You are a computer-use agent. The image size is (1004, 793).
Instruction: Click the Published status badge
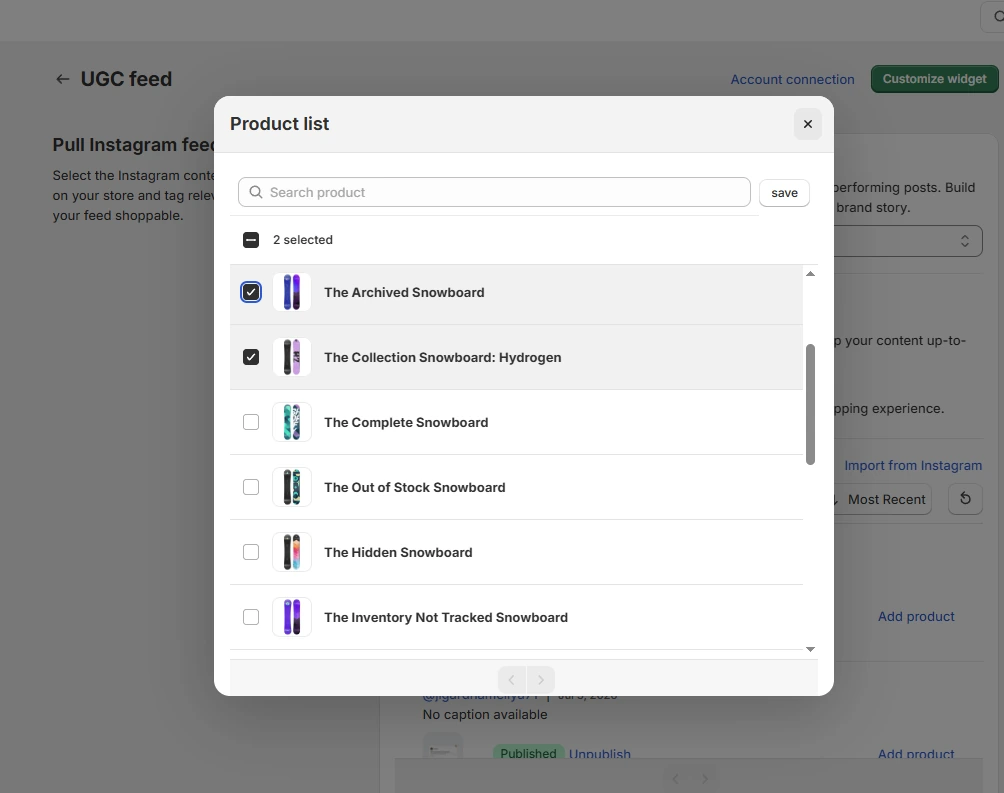[x=528, y=753]
